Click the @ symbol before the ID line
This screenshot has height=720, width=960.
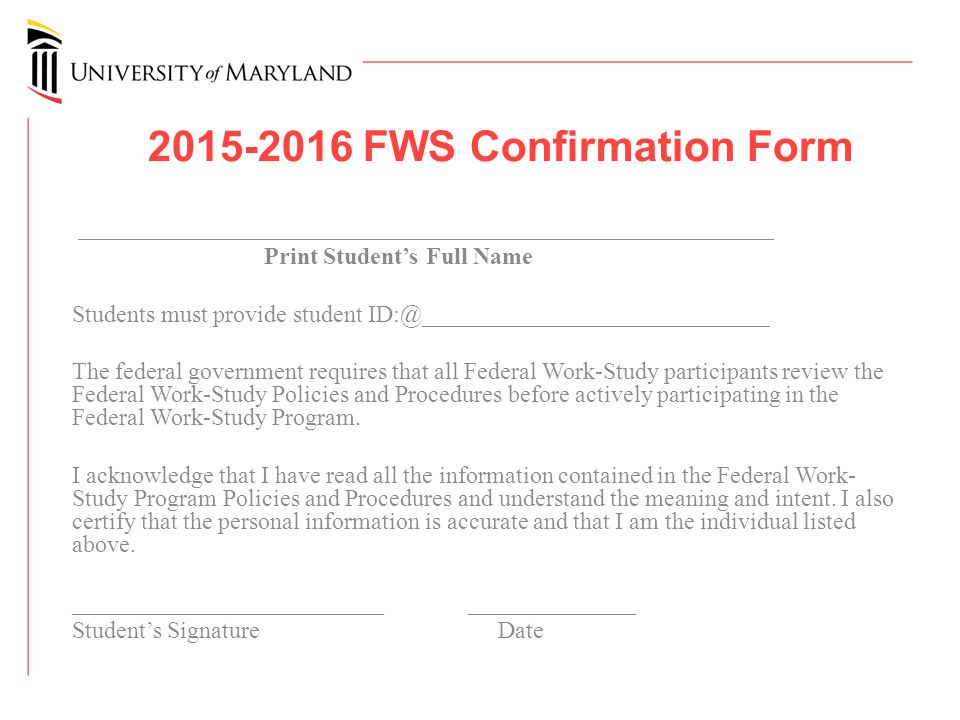tap(411, 315)
